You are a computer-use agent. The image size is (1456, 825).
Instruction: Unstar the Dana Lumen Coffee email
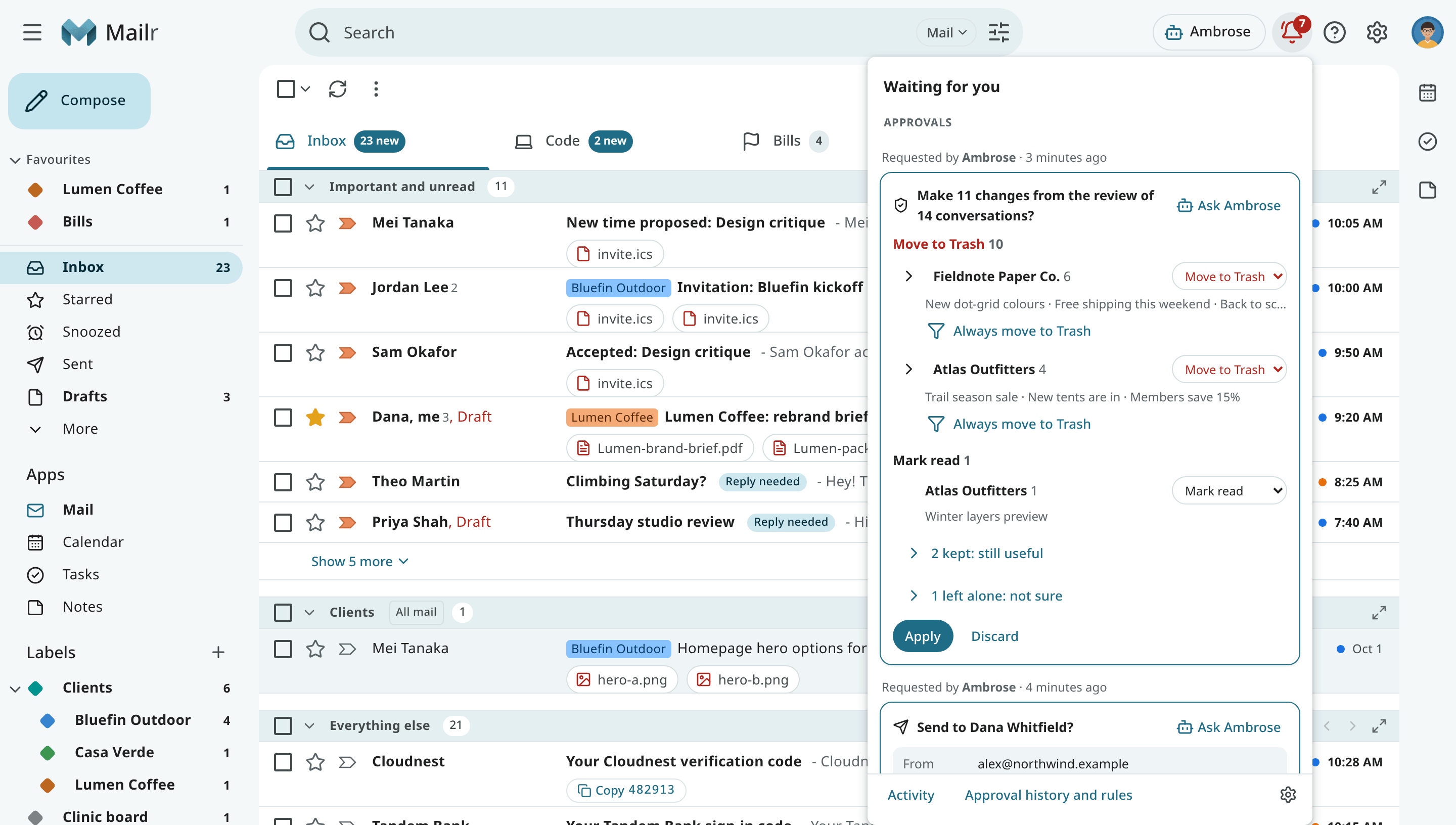click(x=315, y=417)
